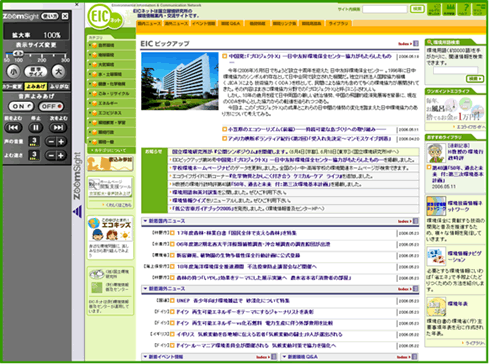Click the 環境用語検索 input field in right sidebar
The height and width of the screenshot is (364, 489).
[455, 70]
